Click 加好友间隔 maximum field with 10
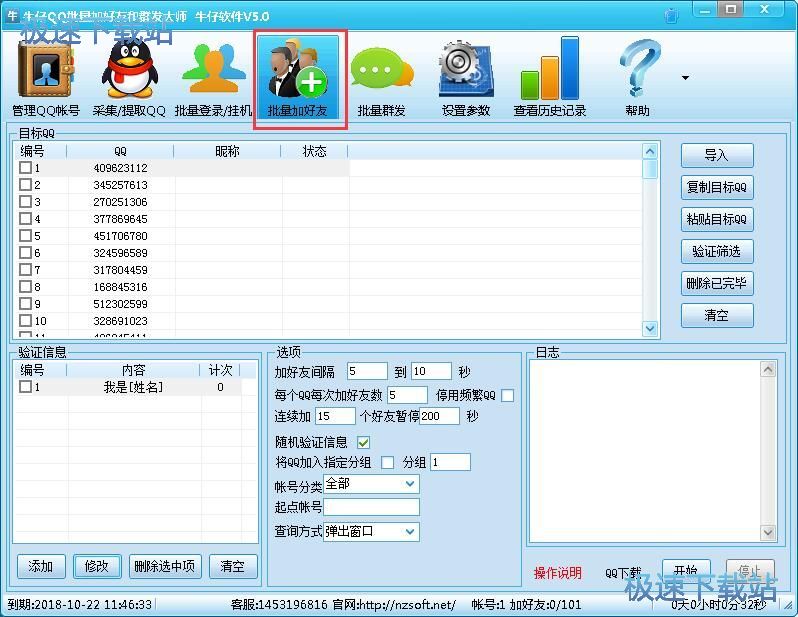The width and height of the screenshot is (798, 617). 432,371
